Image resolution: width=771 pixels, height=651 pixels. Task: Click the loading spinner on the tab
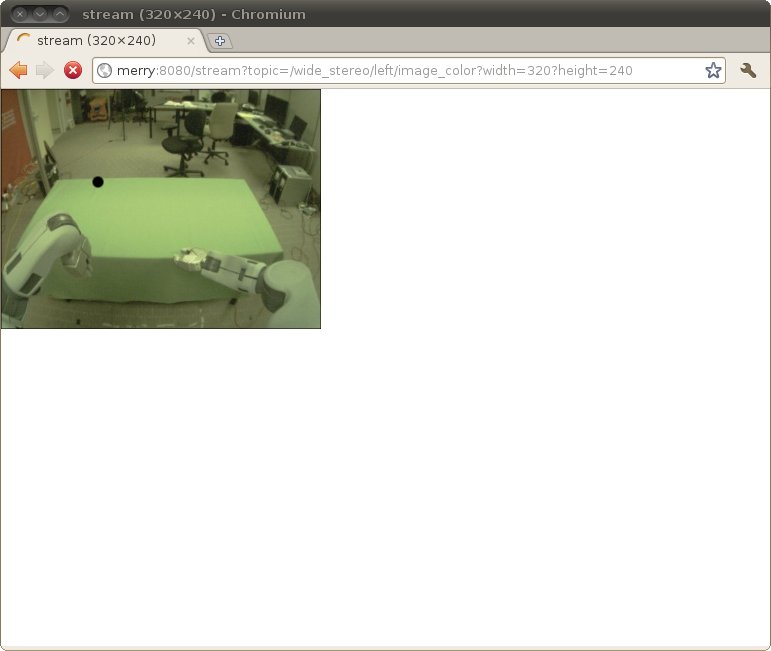(x=24, y=41)
